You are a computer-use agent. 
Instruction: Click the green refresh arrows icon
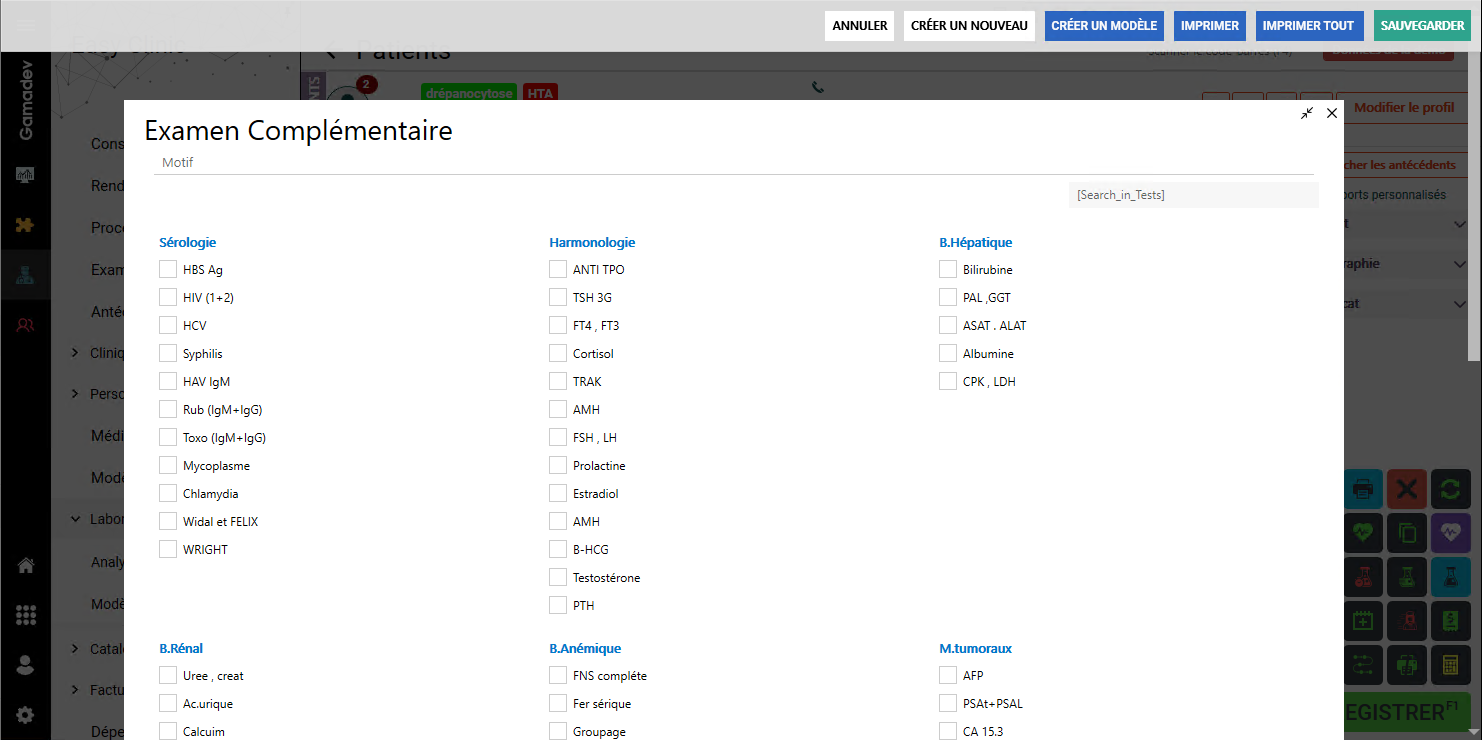(x=1450, y=489)
